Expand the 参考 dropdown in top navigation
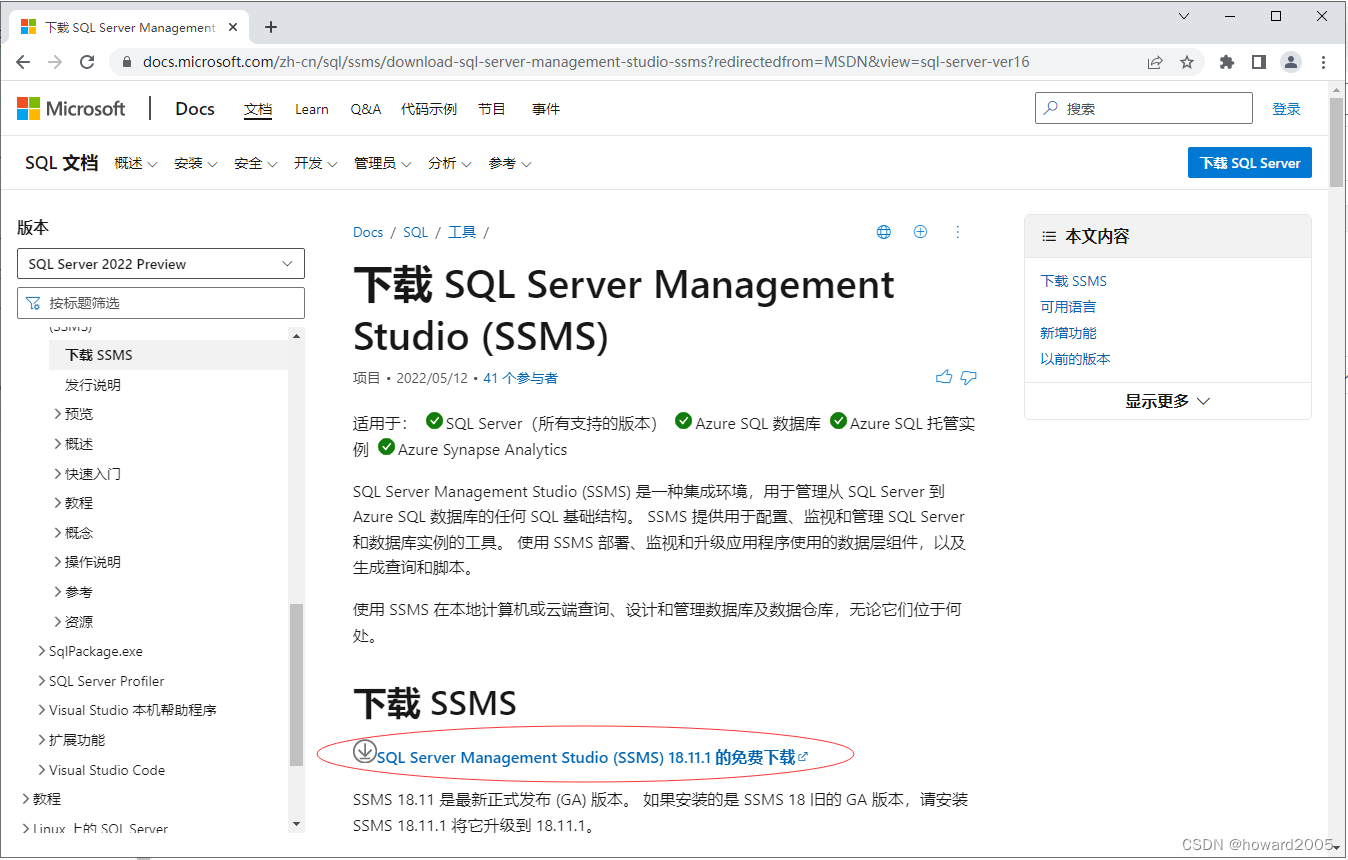 pos(510,163)
